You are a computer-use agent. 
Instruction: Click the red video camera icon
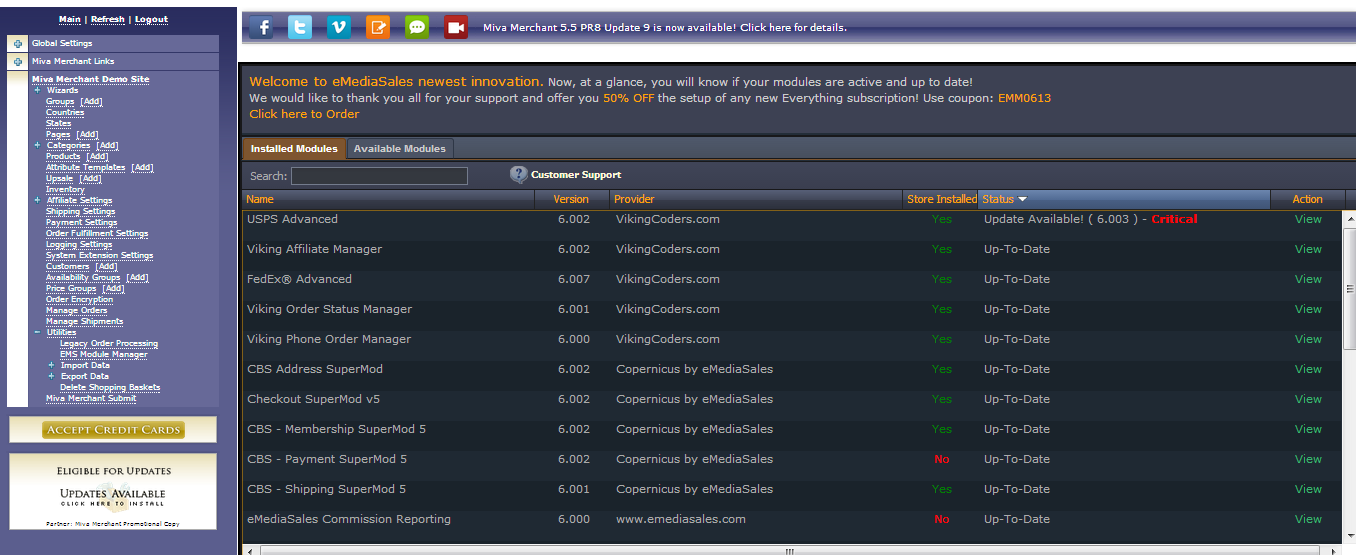click(456, 27)
